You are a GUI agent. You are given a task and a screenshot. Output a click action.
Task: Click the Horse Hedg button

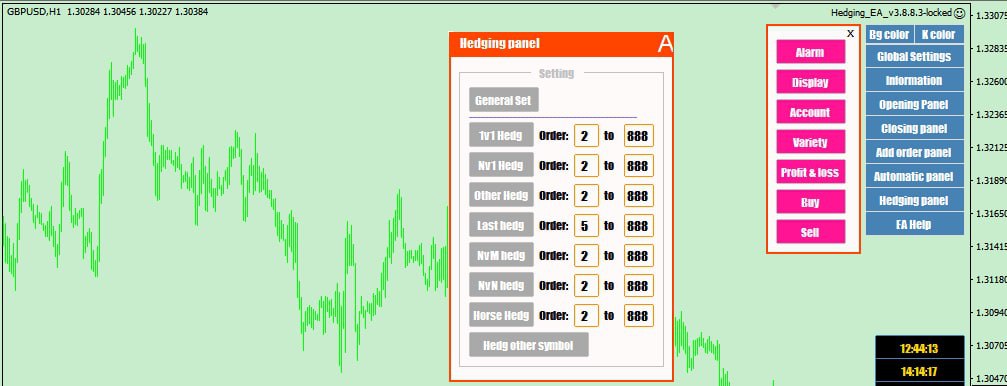point(501,315)
